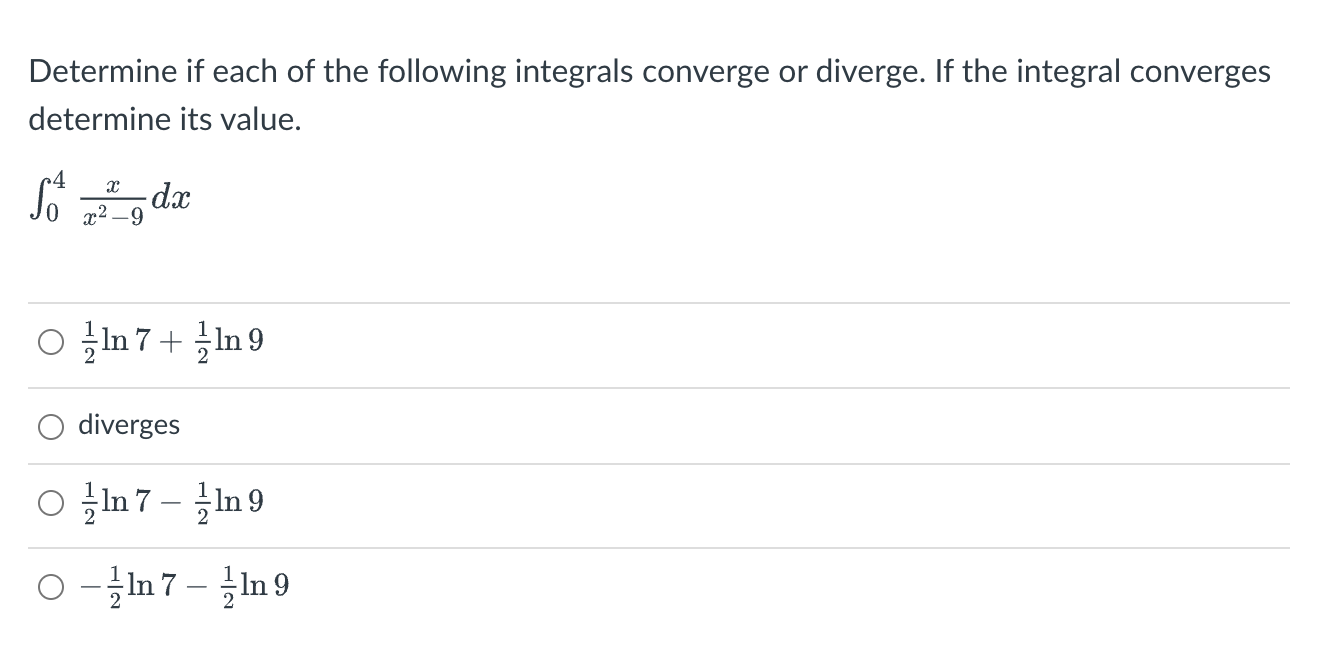Click the radio circle beside diverges
This screenshot has width=1324, height=646.
[x=50, y=425]
